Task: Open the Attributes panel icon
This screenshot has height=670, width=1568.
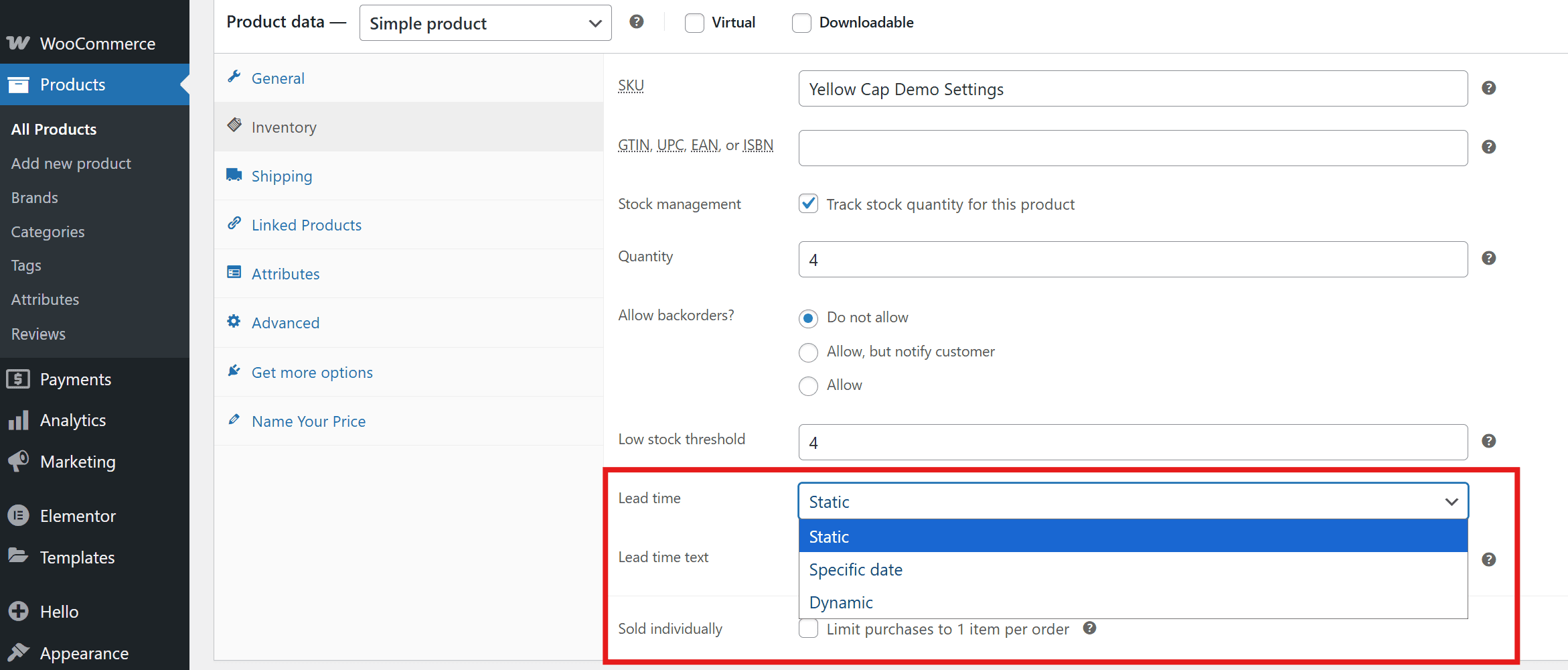Action: [x=234, y=272]
